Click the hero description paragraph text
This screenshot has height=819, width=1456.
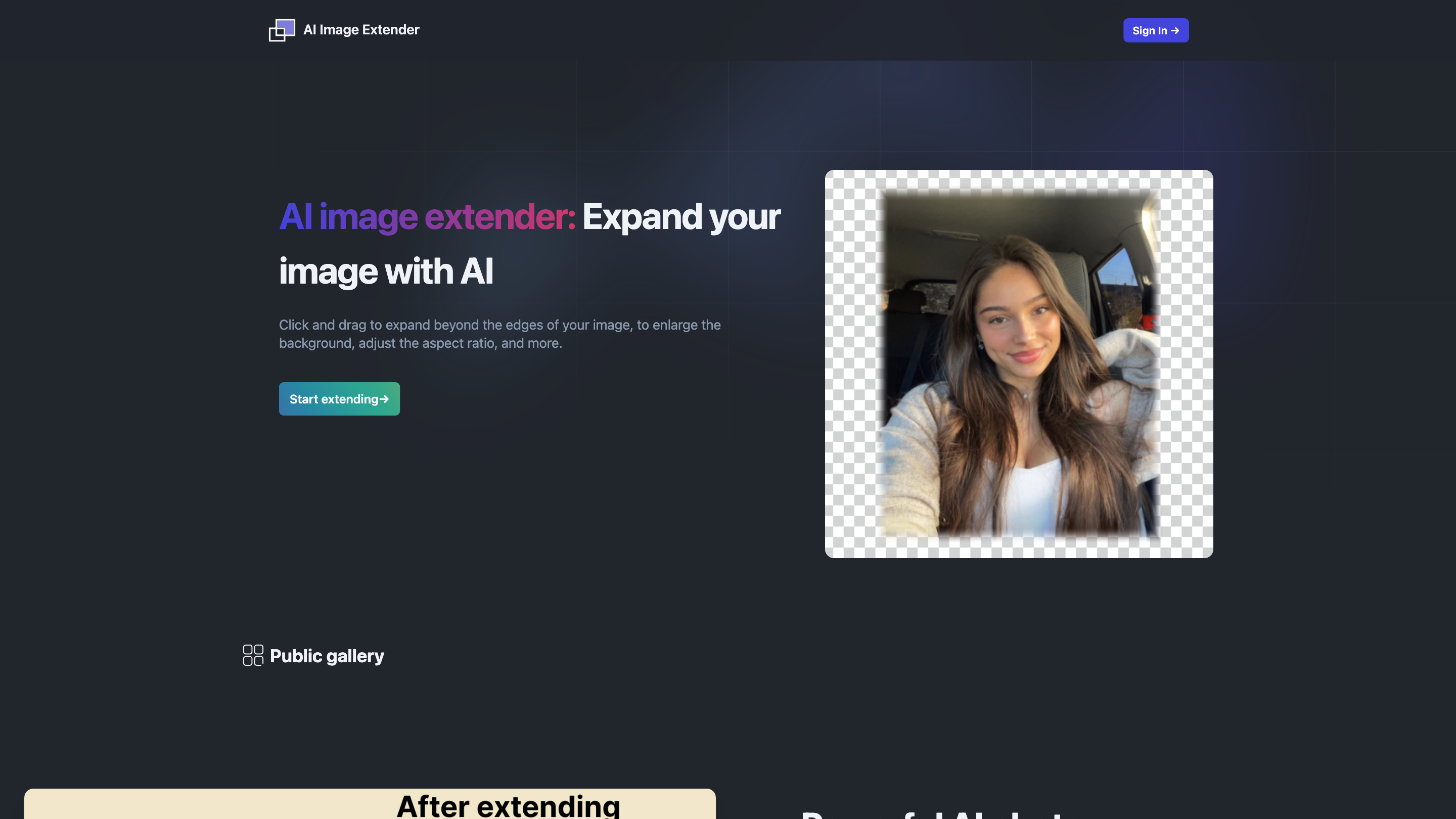coord(499,333)
